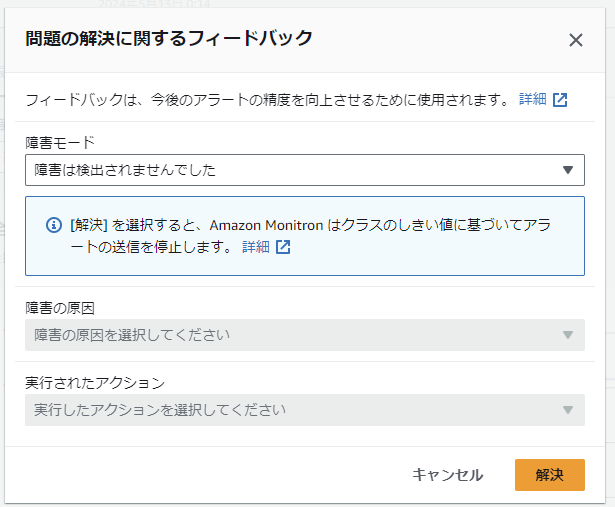Click the 実行されたアクション field label
This screenshot has width=615, height=507.
tap(95, 383)
